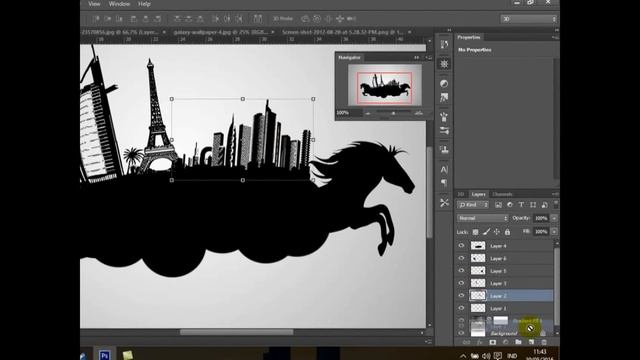Switch to the Channels tab

[502, 194]
